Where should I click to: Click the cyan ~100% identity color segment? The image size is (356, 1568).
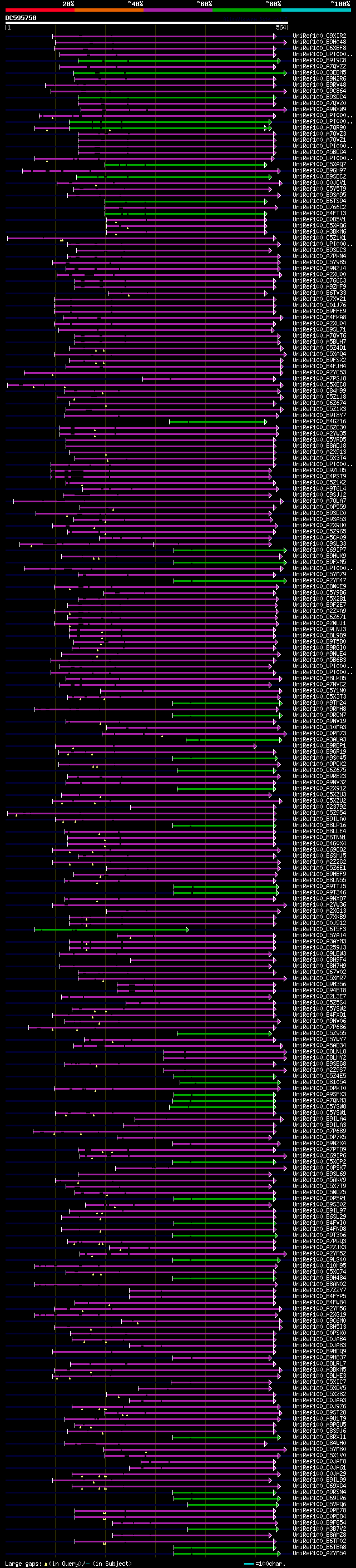pos(316,10)
